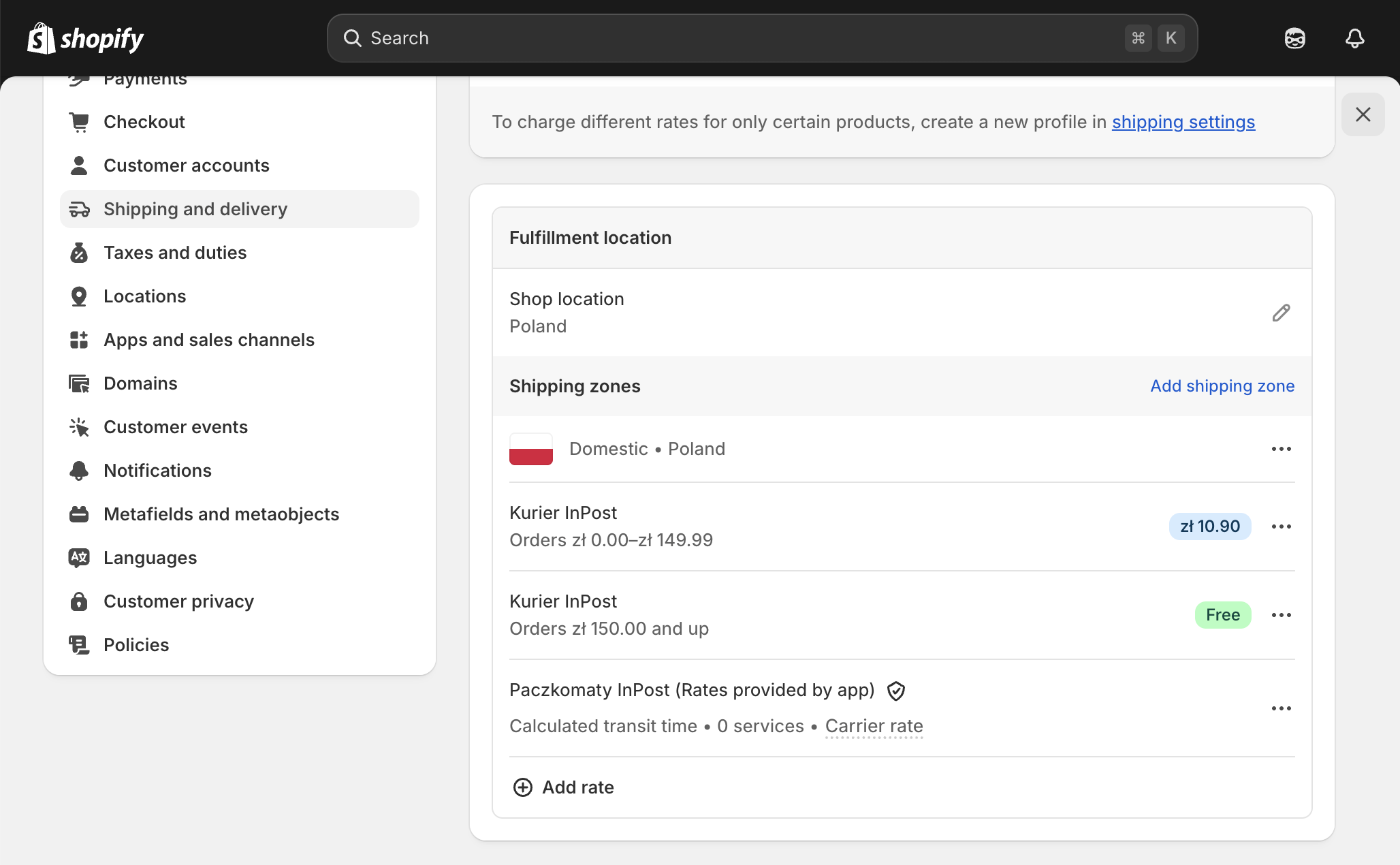Go to Languages settings
1400x865 pixels.
click(x=240, y=558)
